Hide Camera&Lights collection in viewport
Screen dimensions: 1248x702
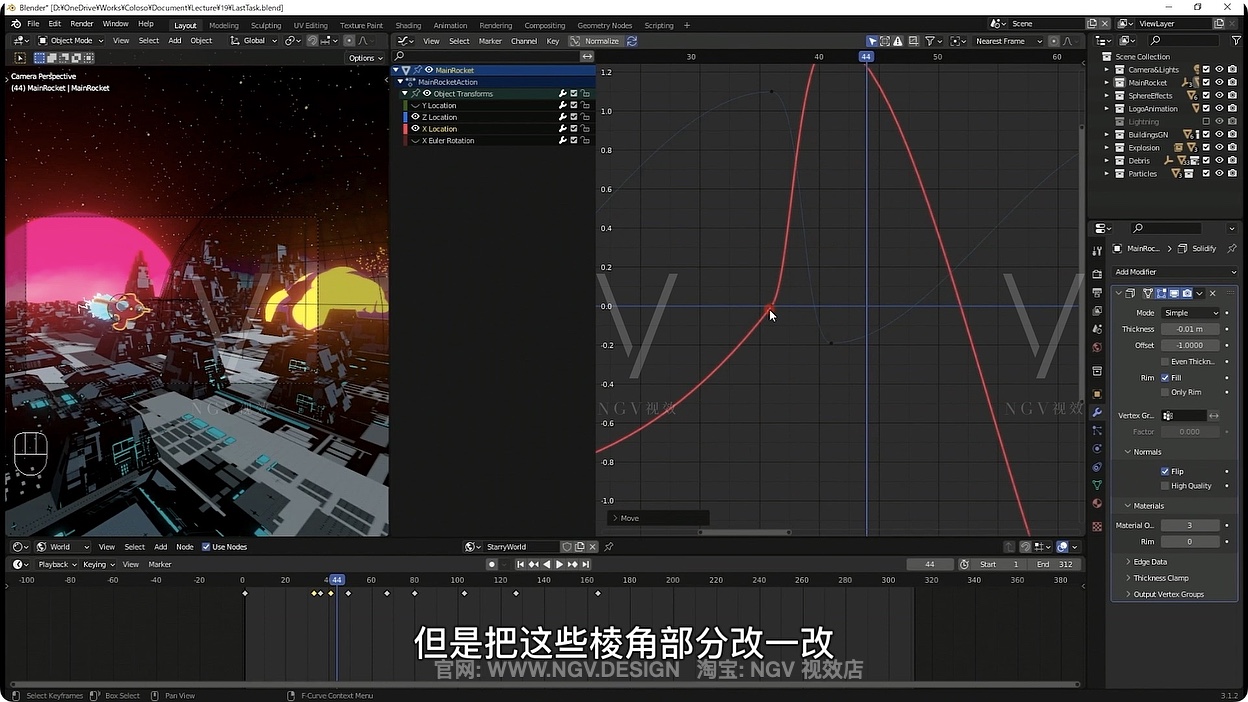pyautogui.click(x=1219, y=69)
